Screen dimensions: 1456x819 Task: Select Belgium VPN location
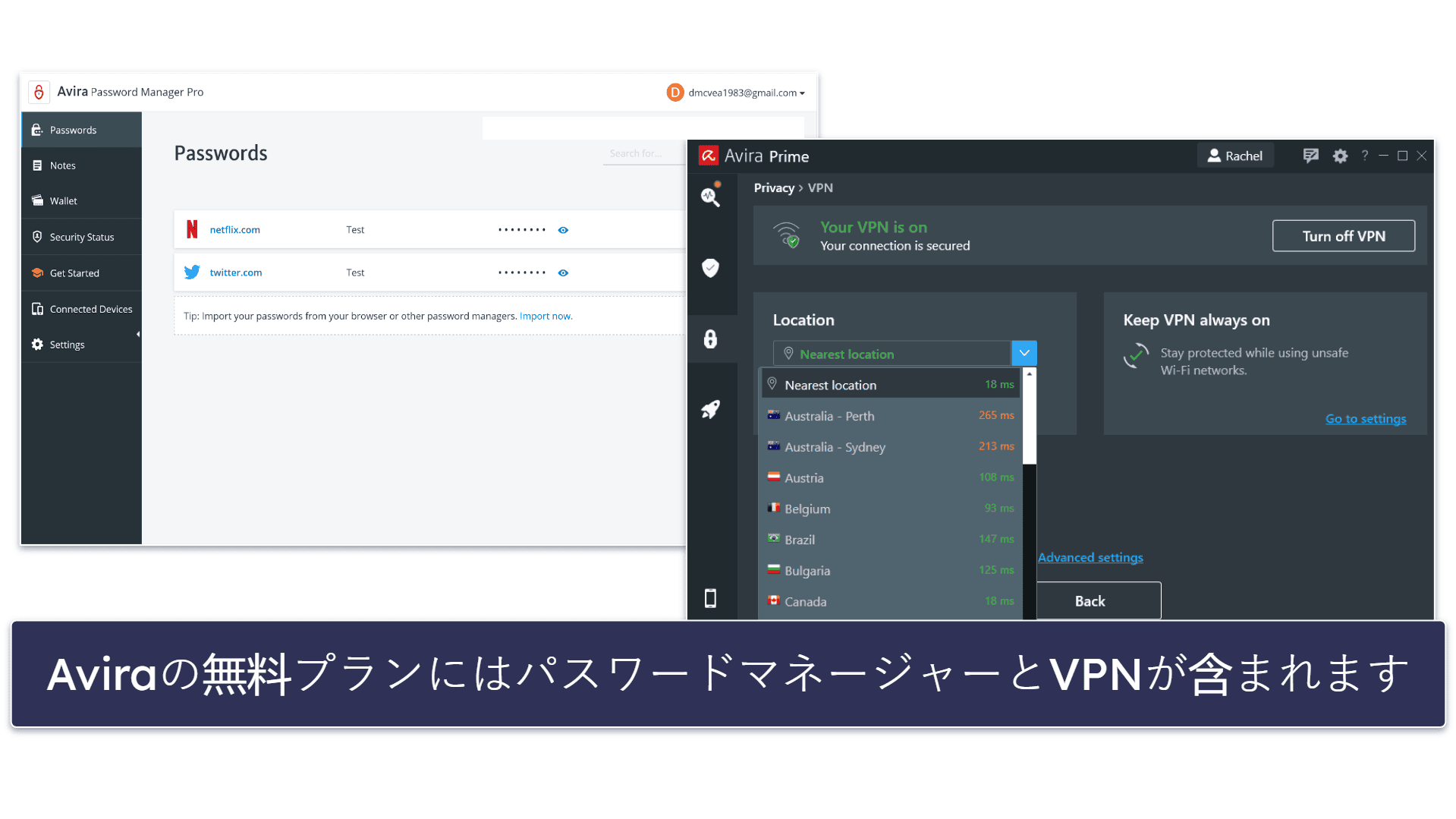pos(891,509)
